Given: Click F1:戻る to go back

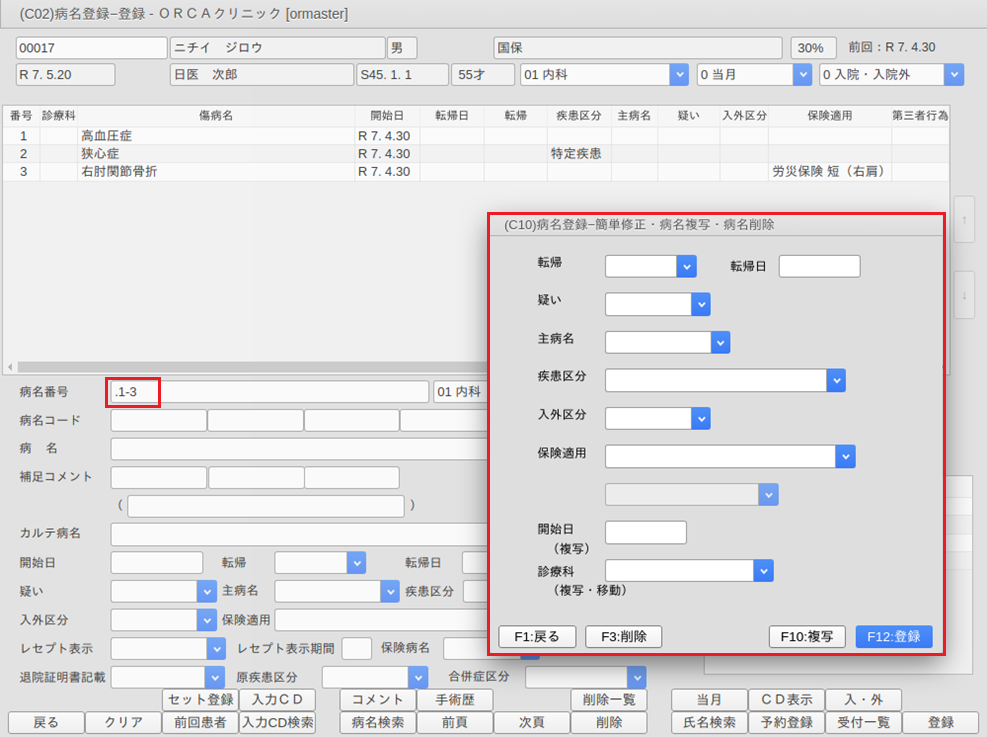Looking at the screenshot, I should point(536,636).
